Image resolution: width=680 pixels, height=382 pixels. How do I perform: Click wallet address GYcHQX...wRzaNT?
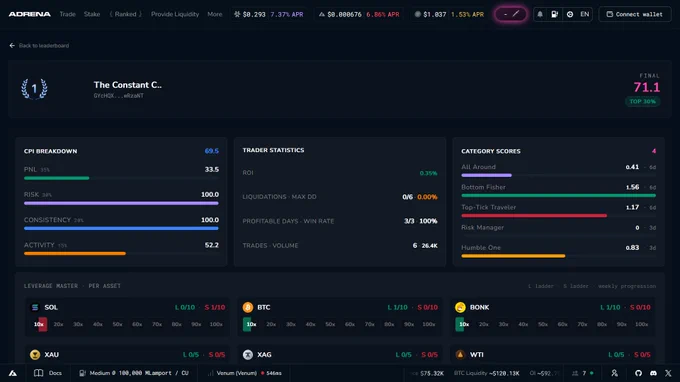[118, 96]
